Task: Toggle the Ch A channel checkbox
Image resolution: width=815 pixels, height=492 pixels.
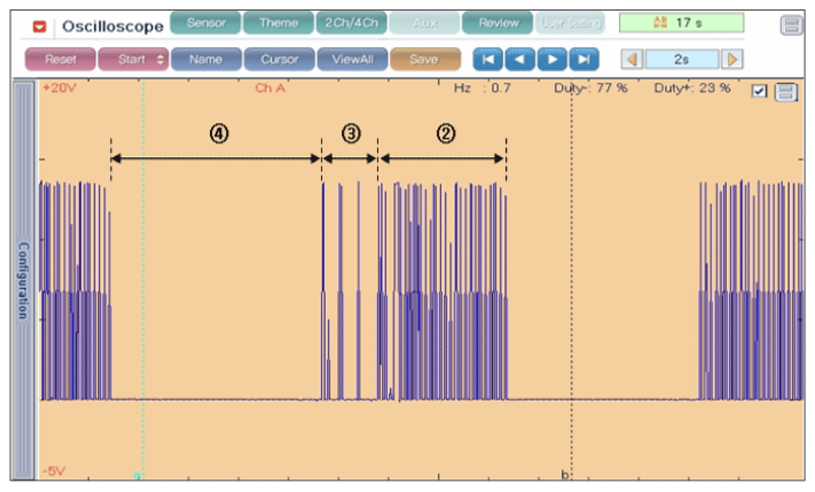Action: pos(759,92)
